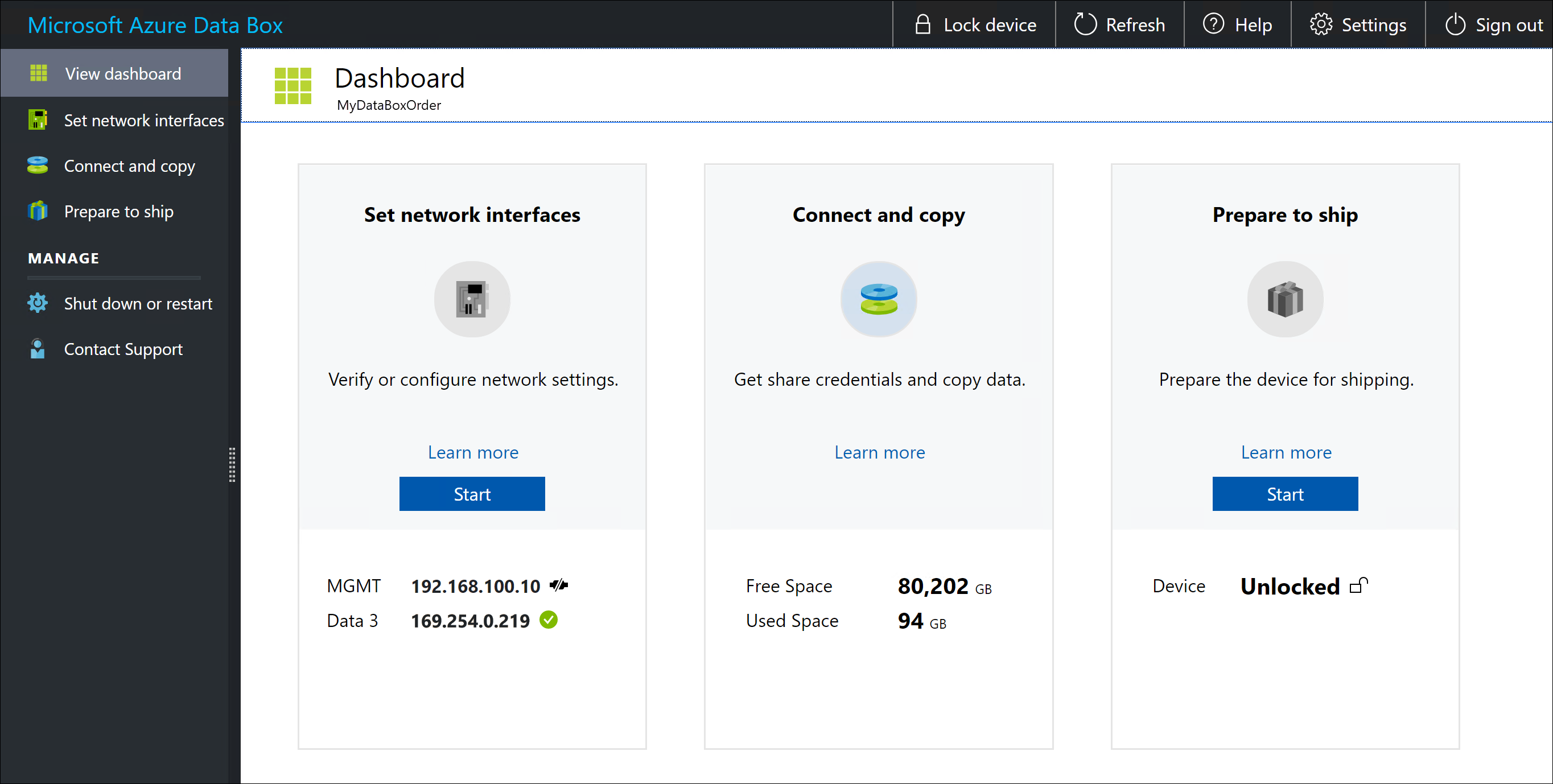Viewport: 1553px width, 784px height.
Task: Toggle the device unlocked status icon
Action: pos(1362,585)
